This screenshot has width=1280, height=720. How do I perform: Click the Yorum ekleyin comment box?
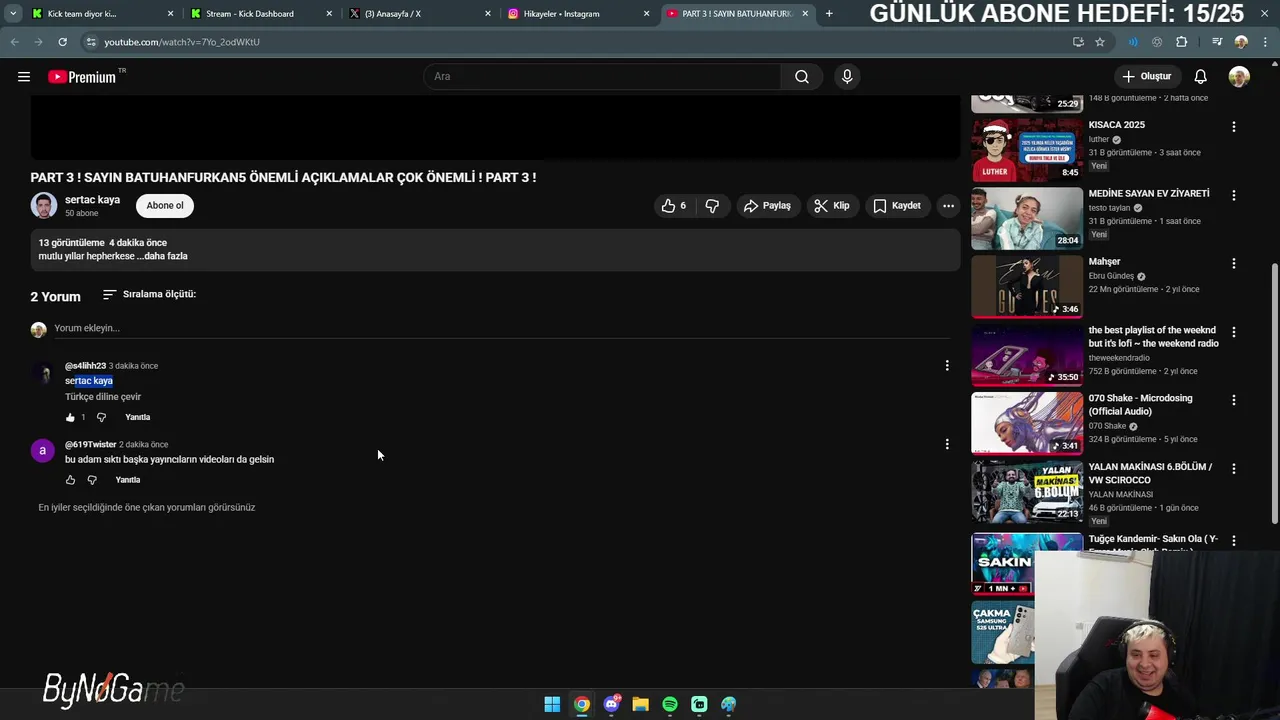point(500,329)
